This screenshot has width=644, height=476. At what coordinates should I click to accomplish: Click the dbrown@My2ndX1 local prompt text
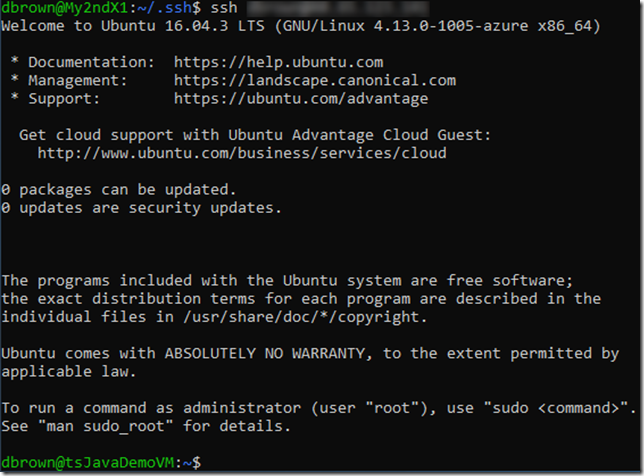click(65, 8)
